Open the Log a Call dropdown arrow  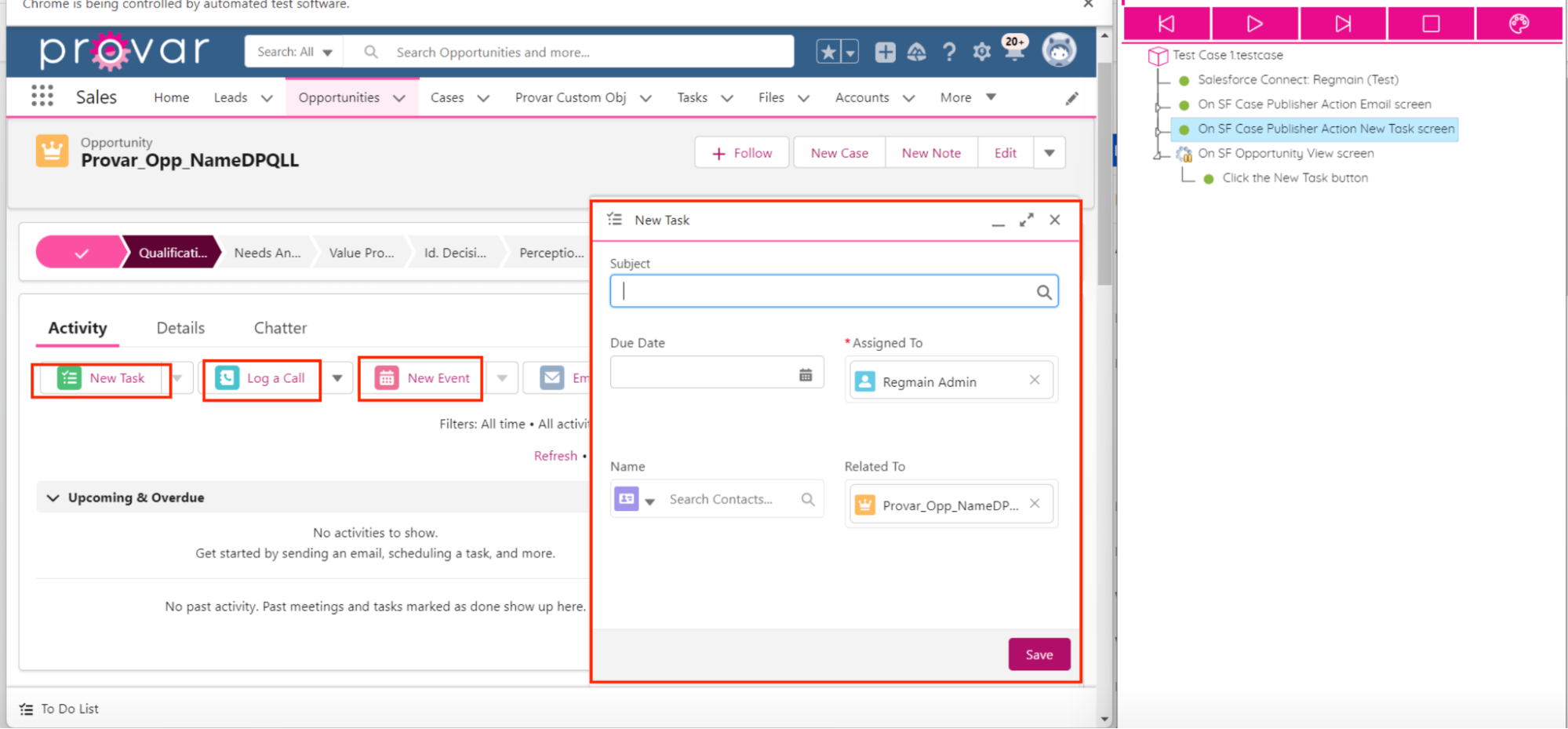[337, 378]
